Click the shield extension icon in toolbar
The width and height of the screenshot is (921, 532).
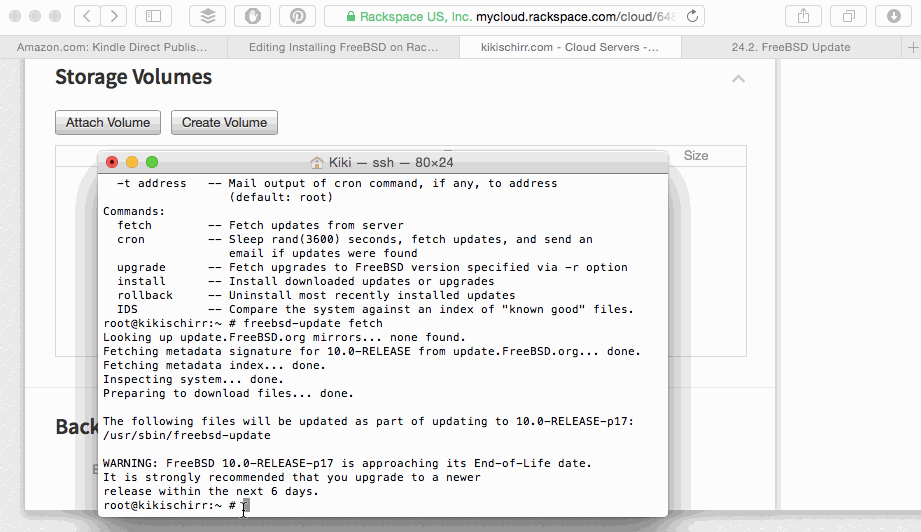click(x=253, y=16)
